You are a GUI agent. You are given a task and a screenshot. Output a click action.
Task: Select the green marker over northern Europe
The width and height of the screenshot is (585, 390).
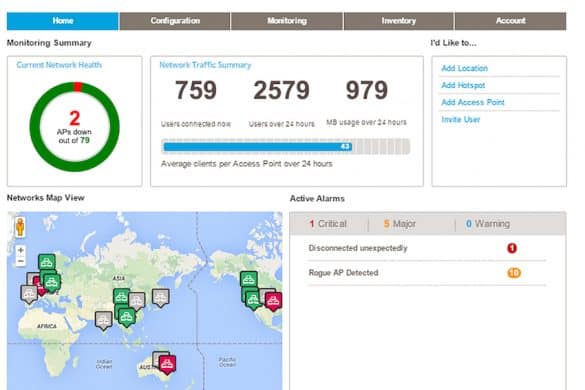click(x=47, y=263)
